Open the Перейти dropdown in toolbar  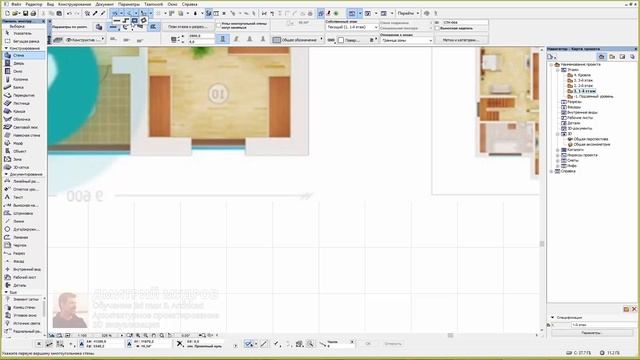coord(408,13)
